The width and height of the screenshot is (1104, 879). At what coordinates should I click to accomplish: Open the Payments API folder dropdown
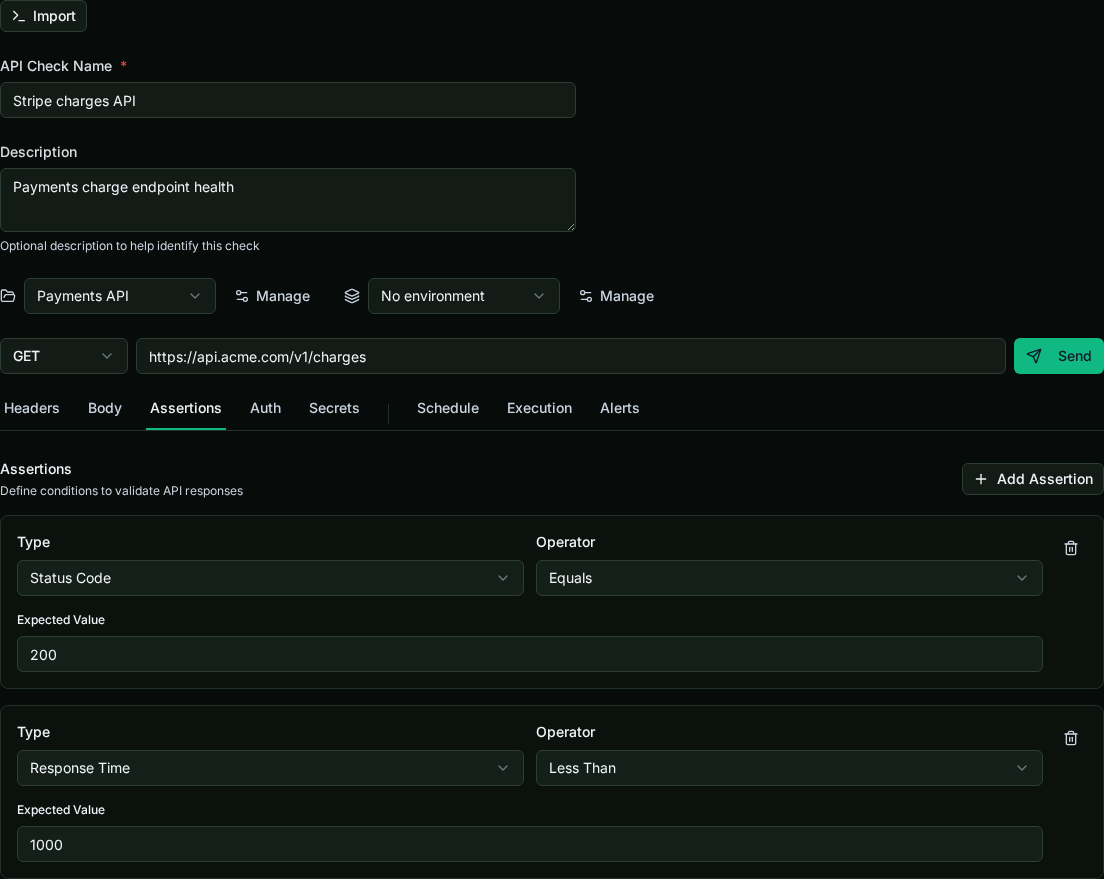coord(120,296)
